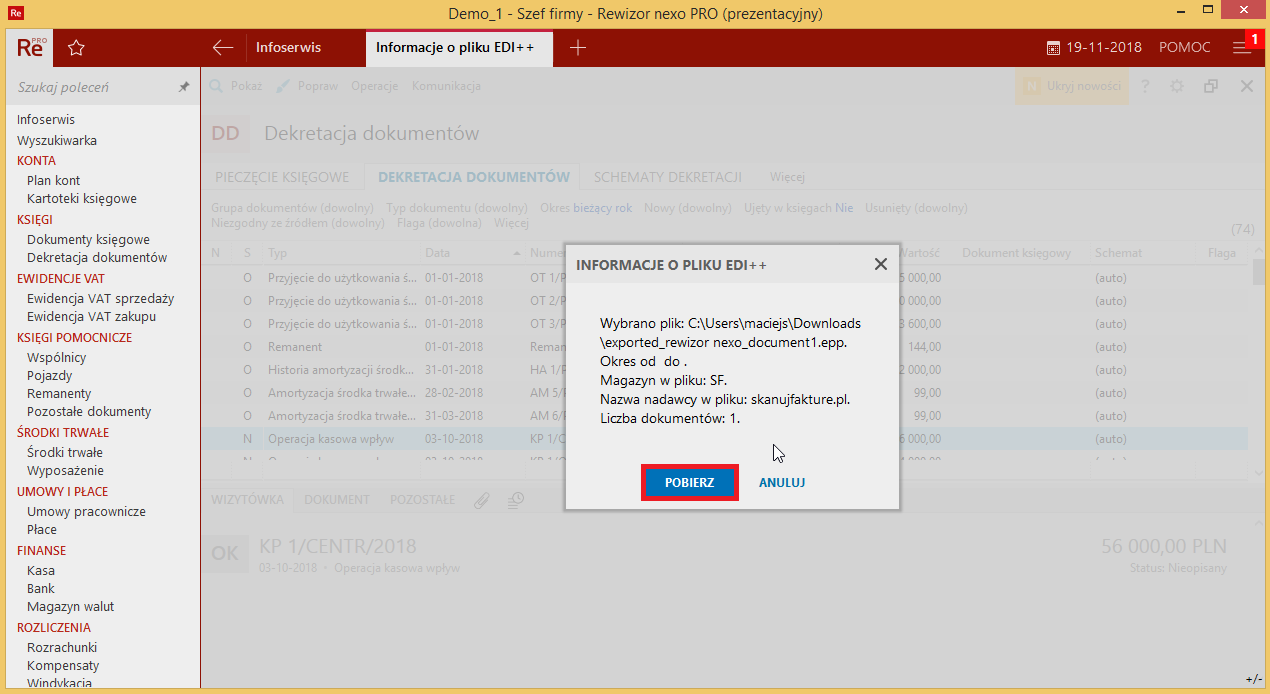
Task: Click the back arrow in the top bar
Action: point(221,47)
